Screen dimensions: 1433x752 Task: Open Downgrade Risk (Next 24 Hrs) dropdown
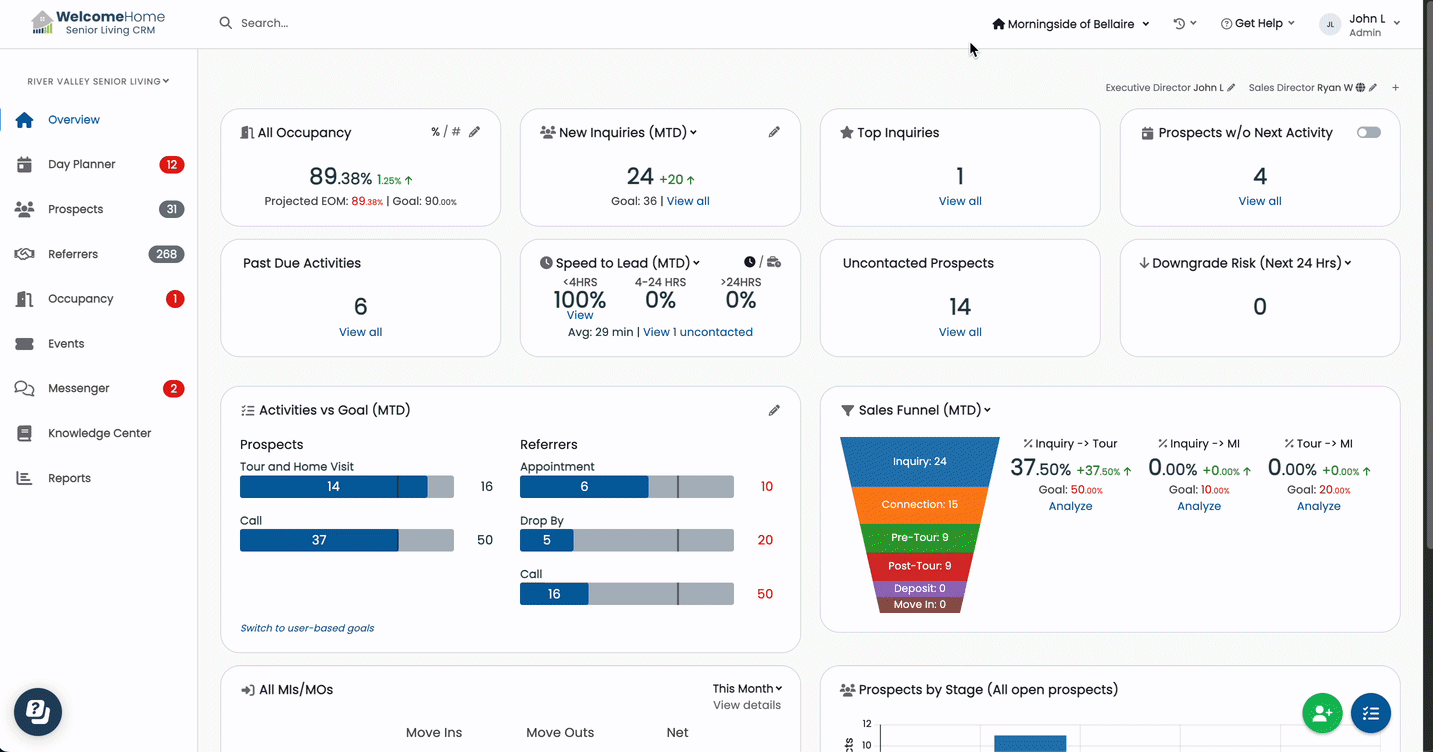tap(1252, 263)
